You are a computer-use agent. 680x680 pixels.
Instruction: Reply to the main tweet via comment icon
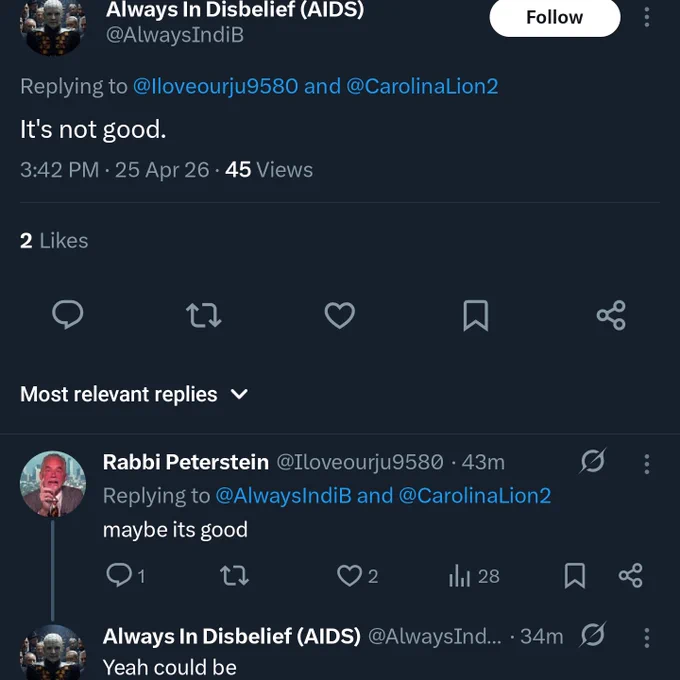[x=68, y=315]
